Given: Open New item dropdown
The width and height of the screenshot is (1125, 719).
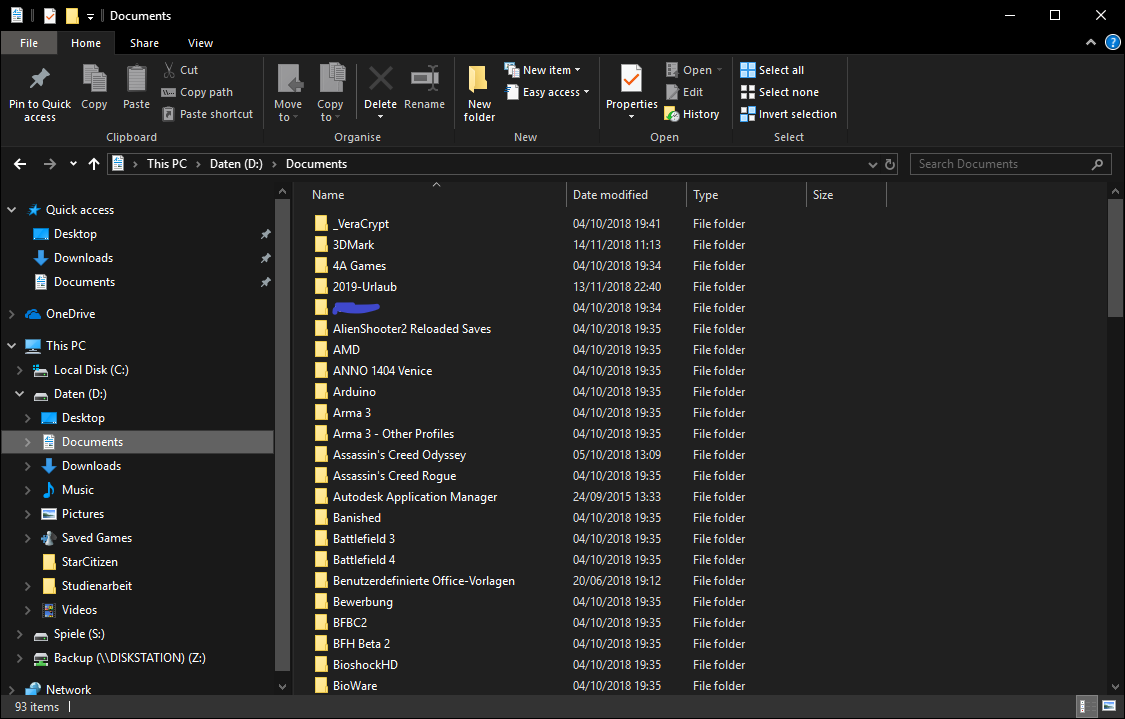Looking at the screenshot, I should 543,70.
